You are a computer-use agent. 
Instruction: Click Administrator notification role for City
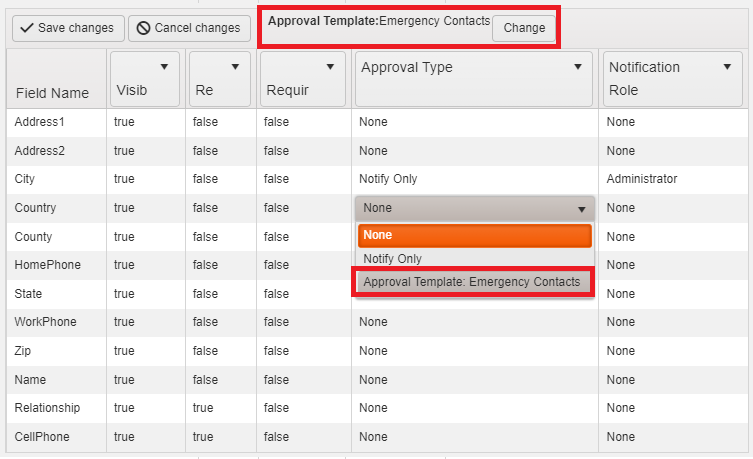[642, 179]
